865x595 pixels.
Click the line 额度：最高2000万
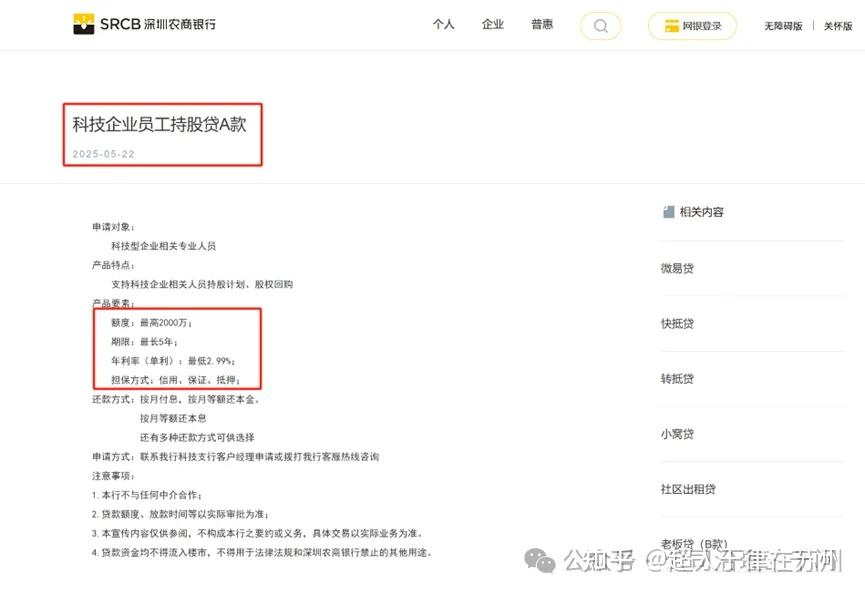[152, 323]
